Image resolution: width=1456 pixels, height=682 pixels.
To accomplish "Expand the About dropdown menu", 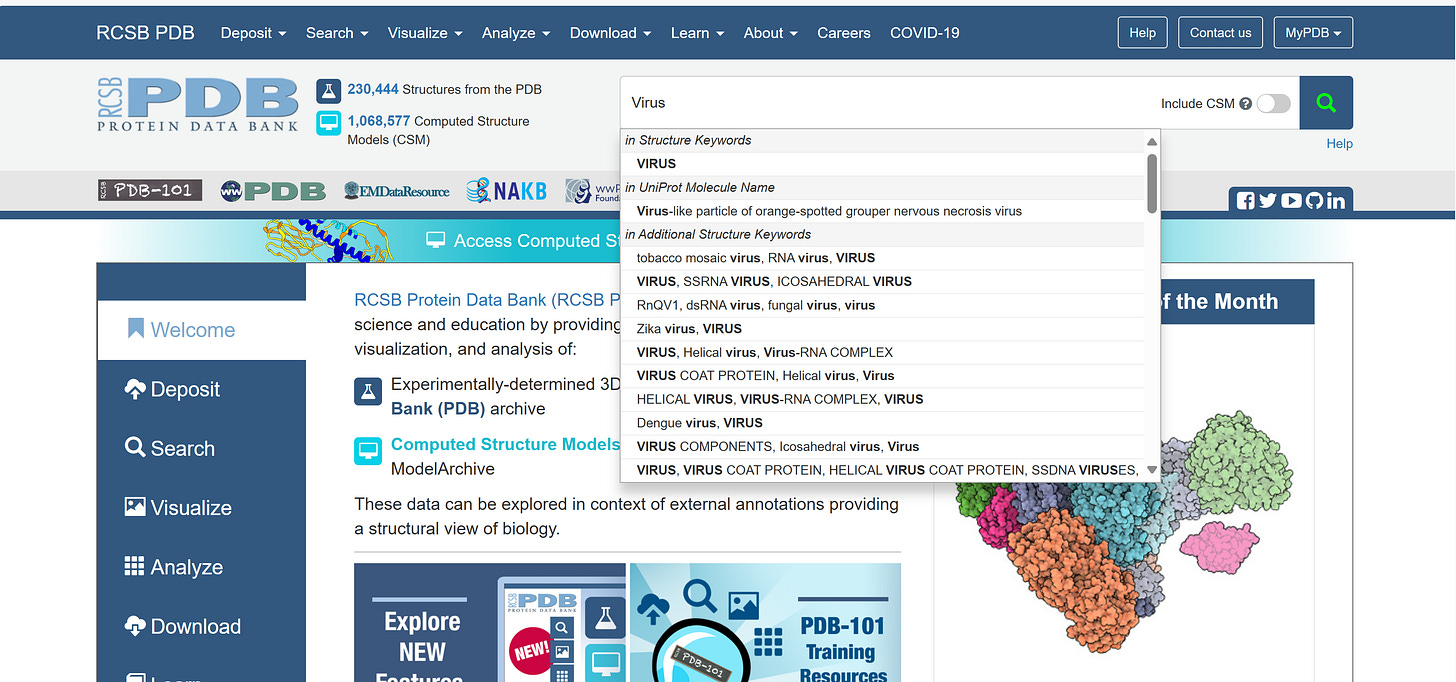I will click(x=770, y=33).
